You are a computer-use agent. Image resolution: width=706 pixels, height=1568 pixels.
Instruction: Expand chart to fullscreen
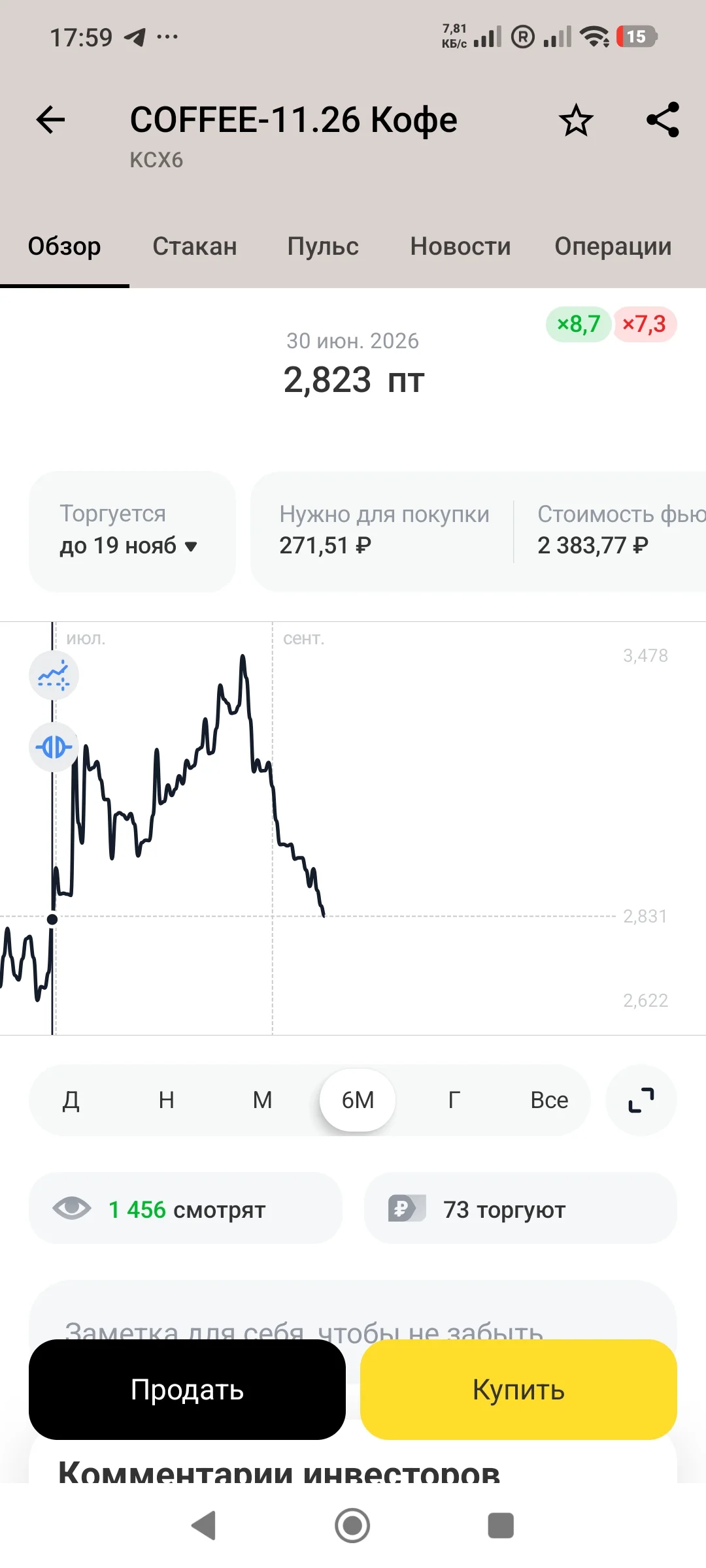641,1100
